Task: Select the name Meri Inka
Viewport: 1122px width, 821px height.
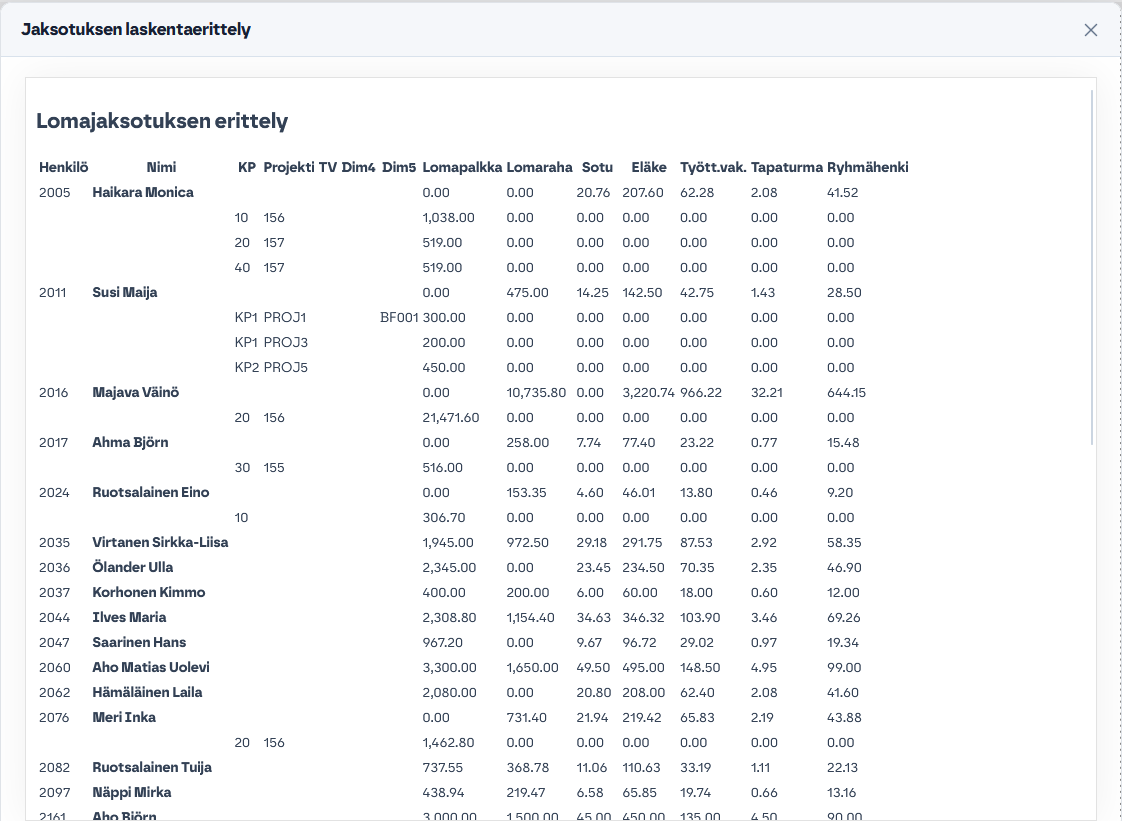Action: point(124,719)
